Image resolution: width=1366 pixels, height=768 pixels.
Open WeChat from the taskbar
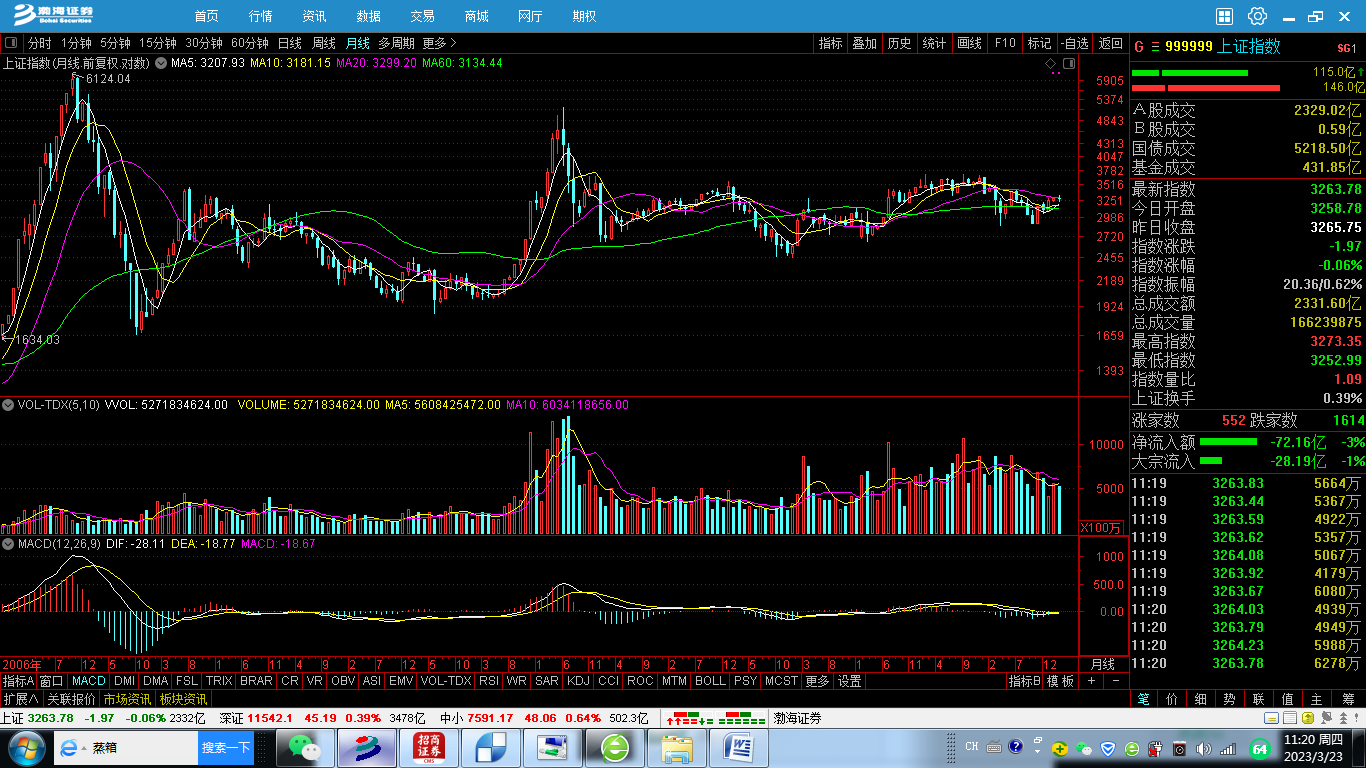point(303,747)
